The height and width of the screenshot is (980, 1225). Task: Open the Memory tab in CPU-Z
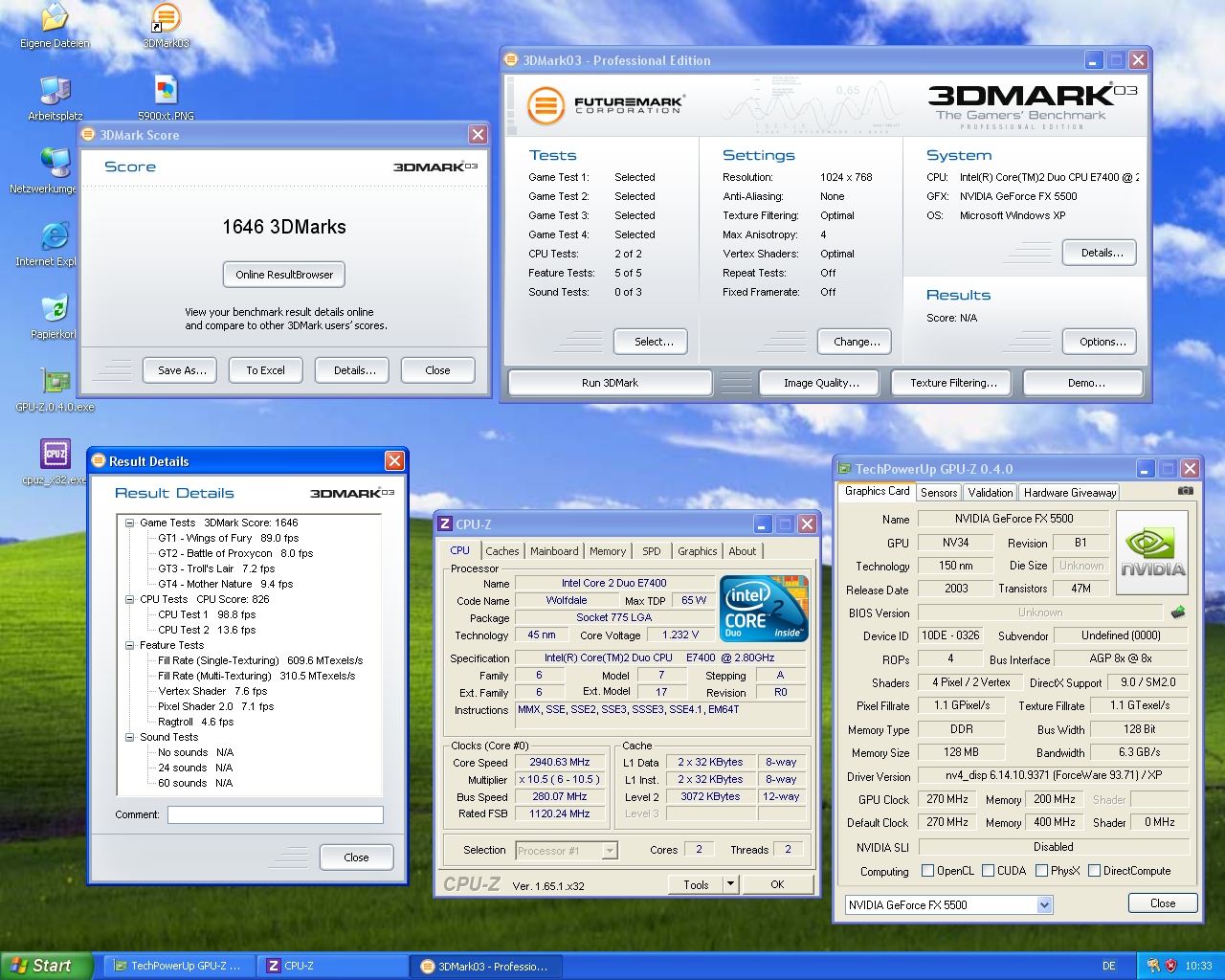pos(608,551)
